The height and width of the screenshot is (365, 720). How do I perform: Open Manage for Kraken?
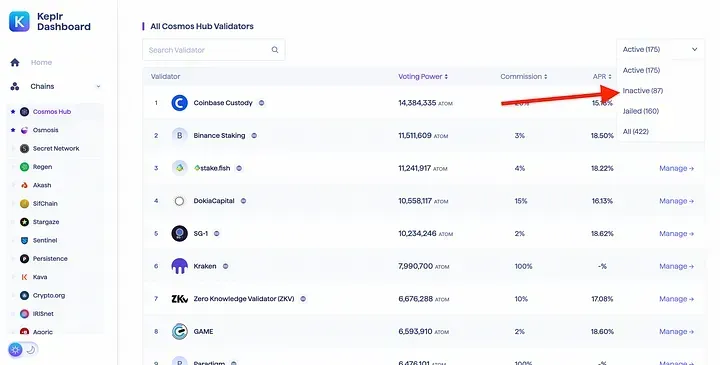(676, 266)
